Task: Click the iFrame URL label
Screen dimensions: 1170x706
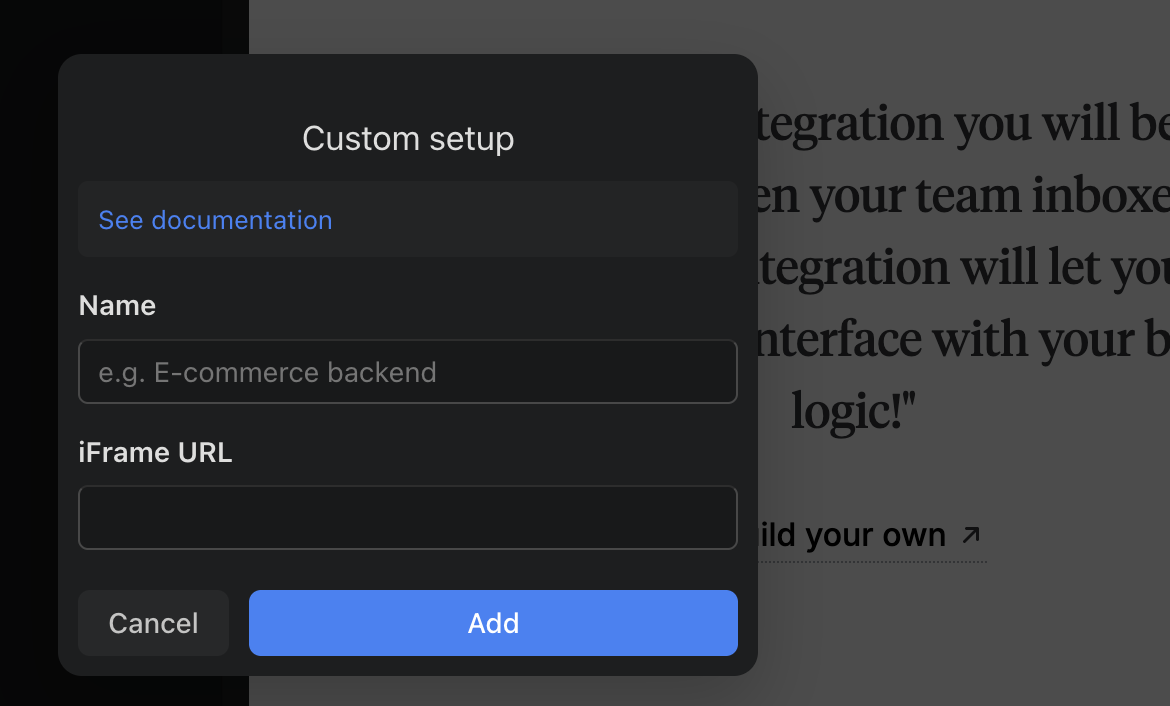Action: pos(155,452)
